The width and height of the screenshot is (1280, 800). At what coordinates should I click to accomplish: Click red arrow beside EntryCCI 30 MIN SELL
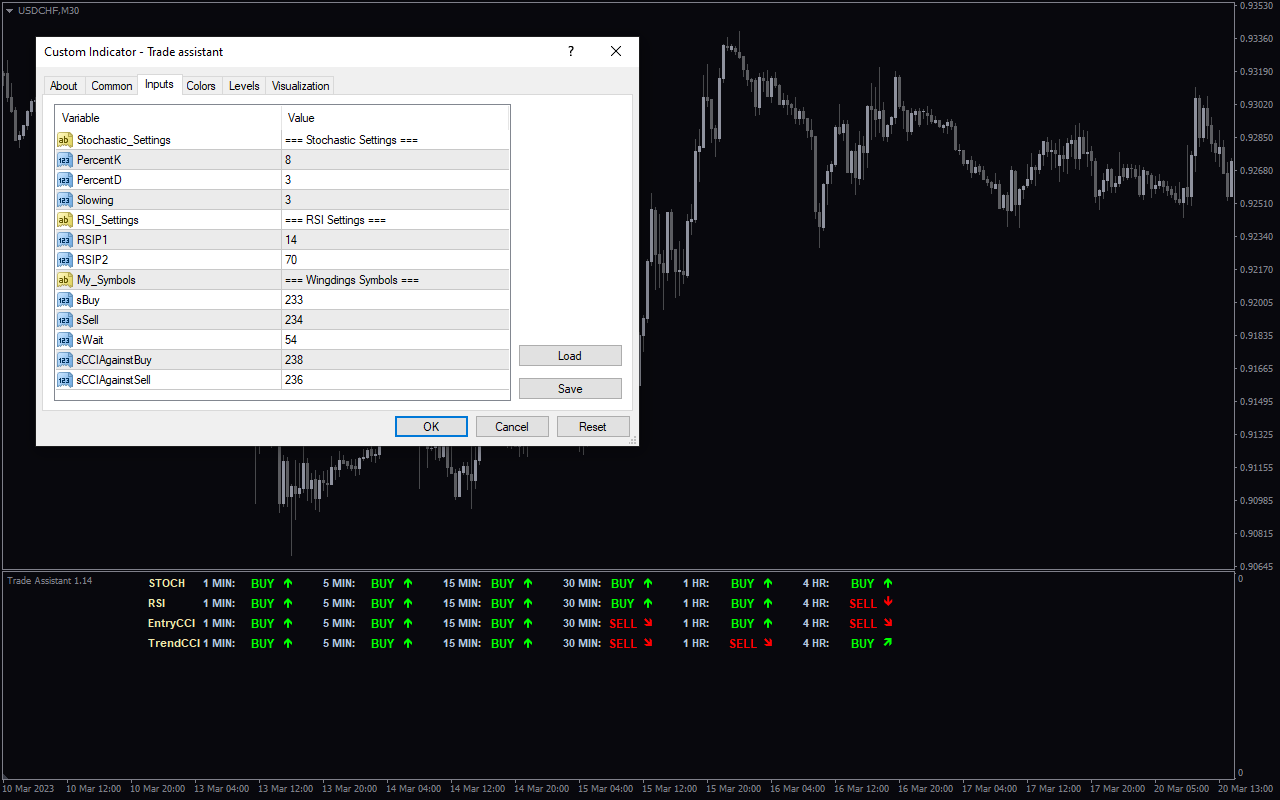pyautogui.click(x=647, y=622)
